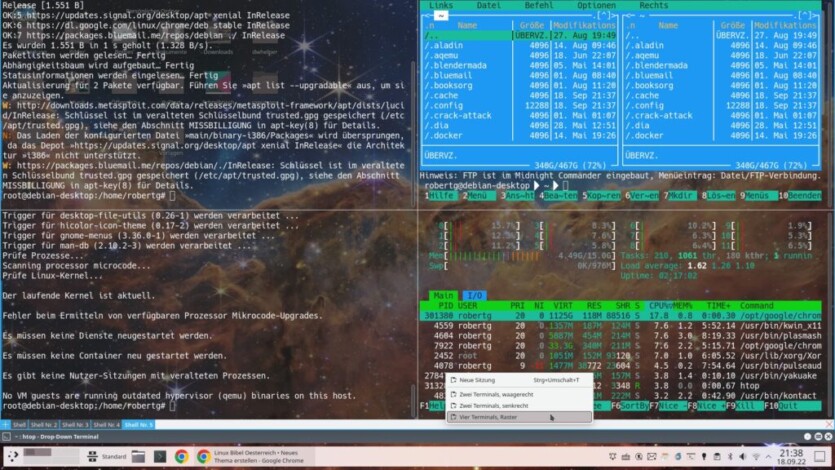Open a new Yakuake tab with the plus icon
The width and height of the screenshot is (835, 470).
5,425
